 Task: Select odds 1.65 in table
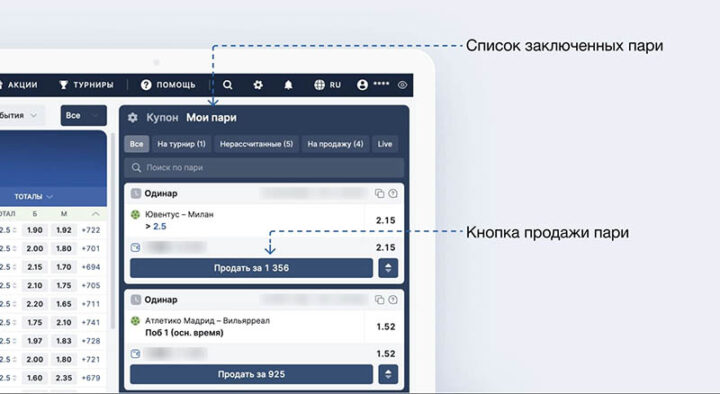click(x=64, y=304)
